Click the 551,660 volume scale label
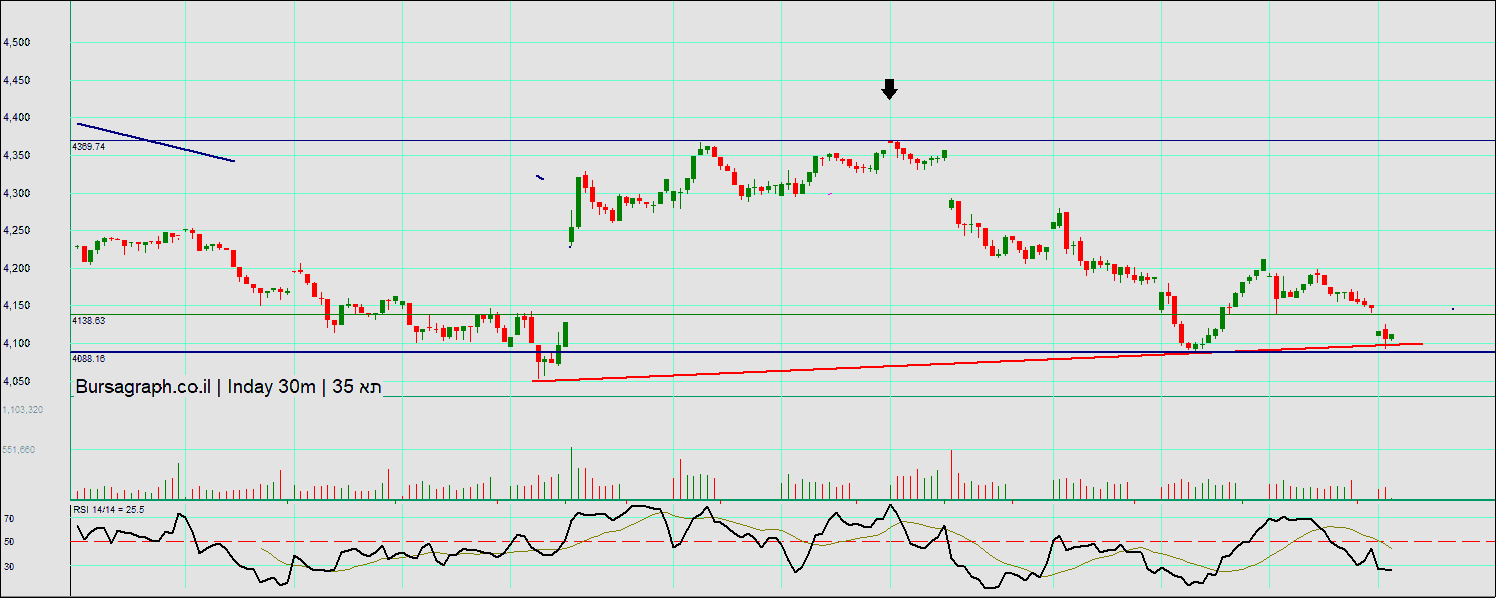This screenshot has width=1496, height=598. (19, 450)
